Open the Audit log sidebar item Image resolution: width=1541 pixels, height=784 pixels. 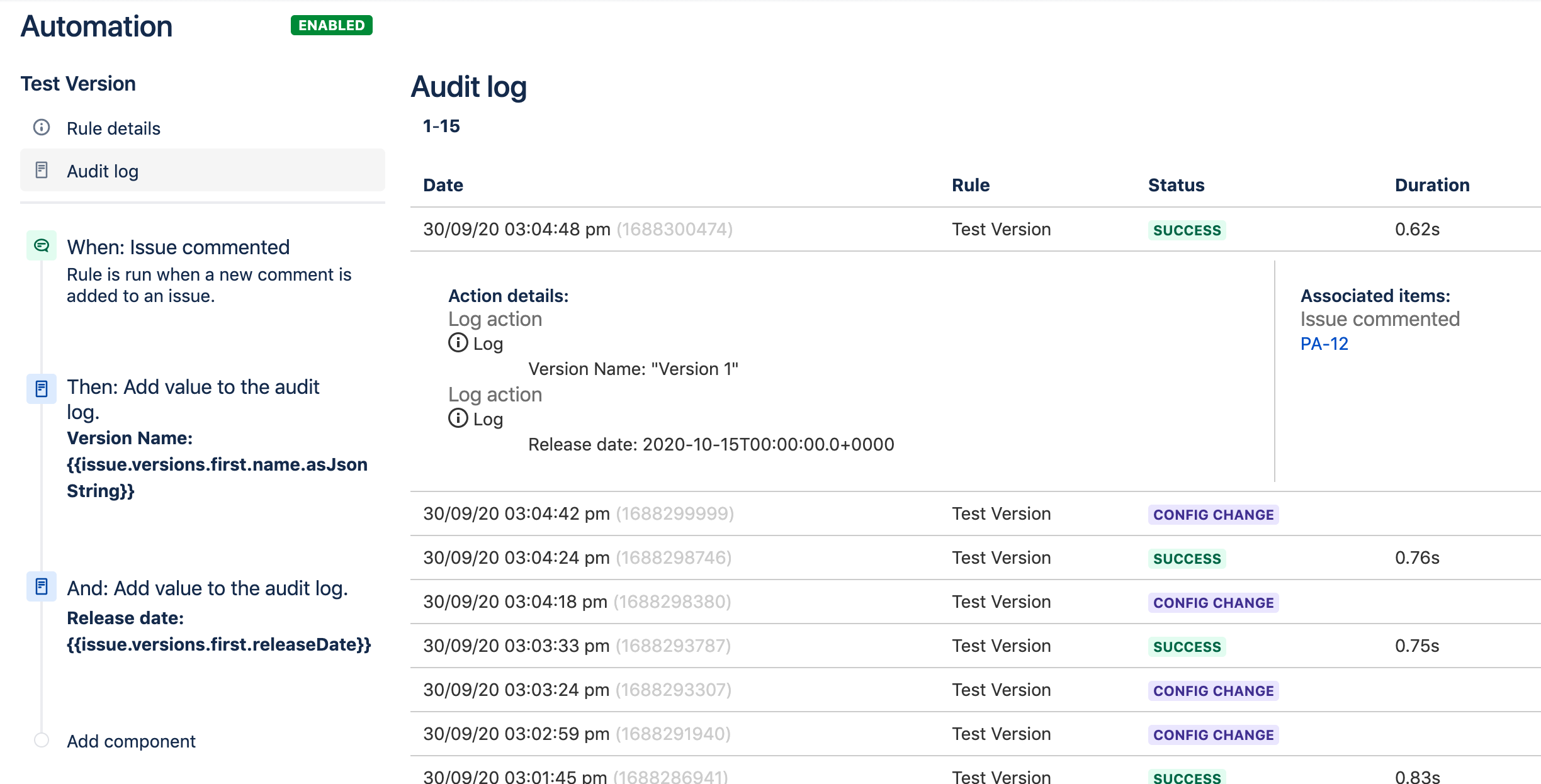point(103,171)
